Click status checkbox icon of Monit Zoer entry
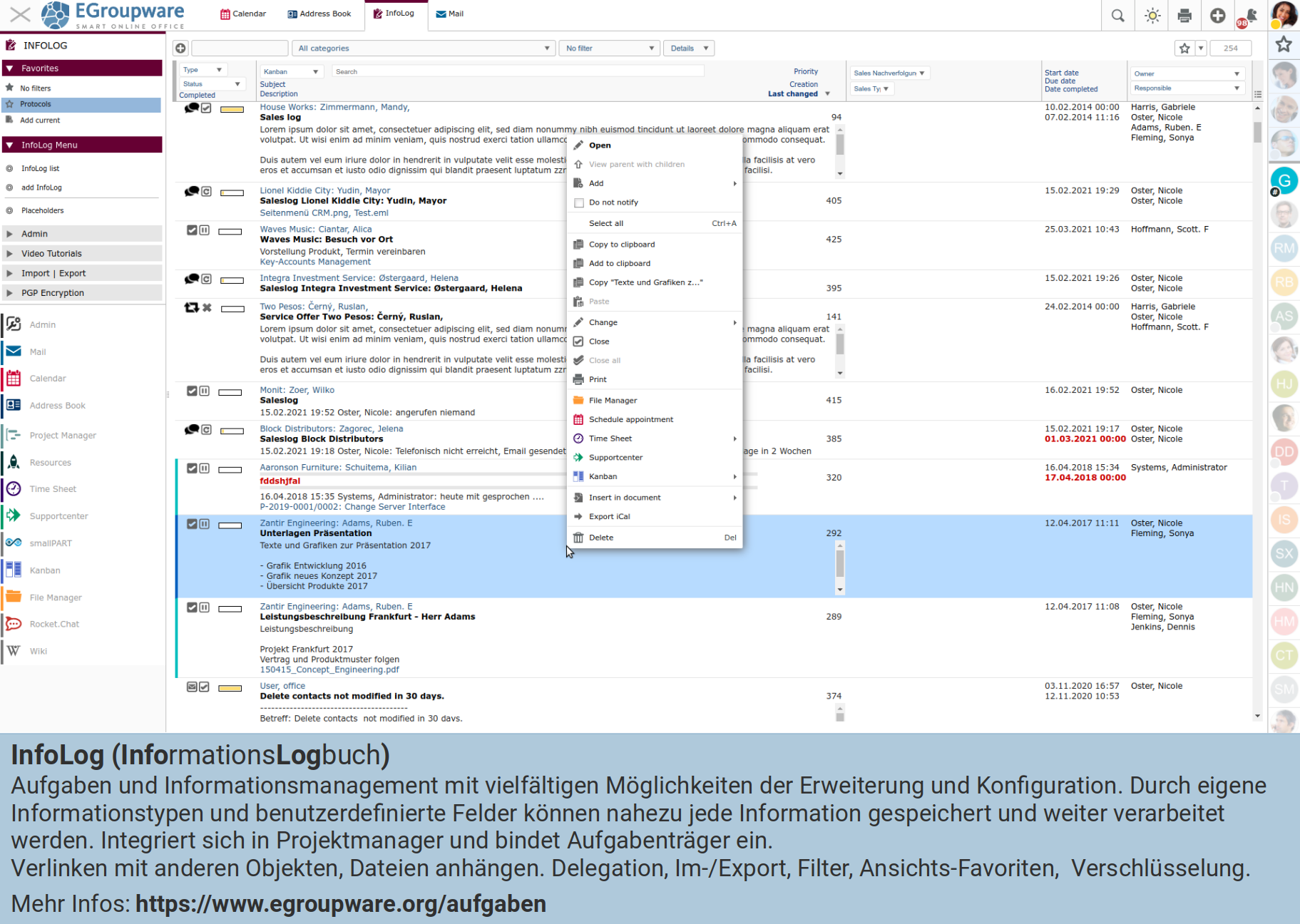This screenshot has height=924, width=1300. pyautogui.click(x=192, y=391)
